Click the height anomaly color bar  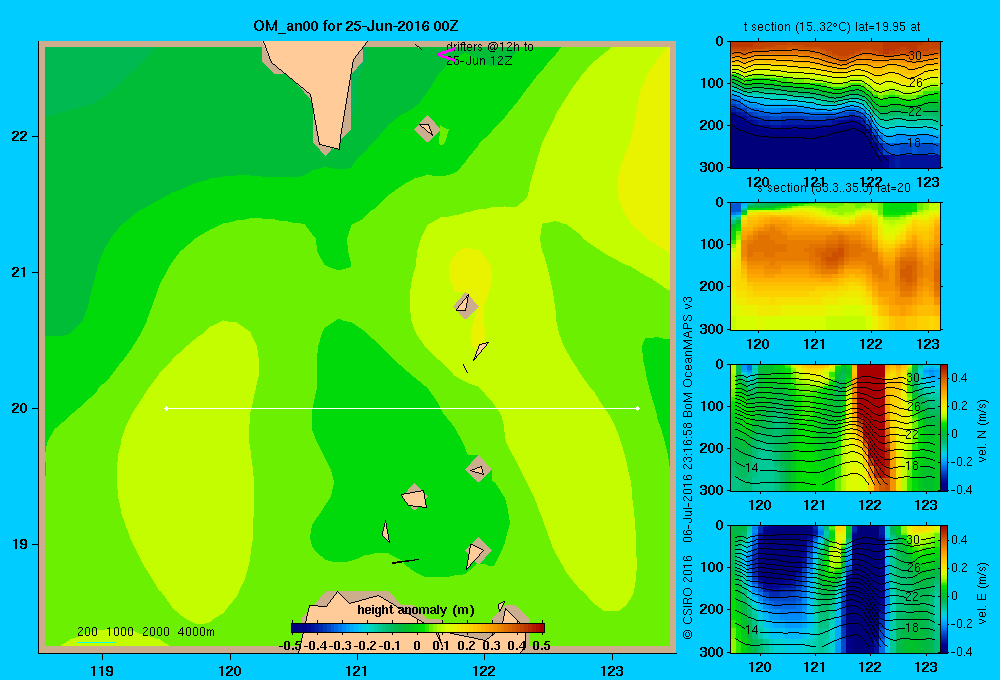(x=418, y=628)
